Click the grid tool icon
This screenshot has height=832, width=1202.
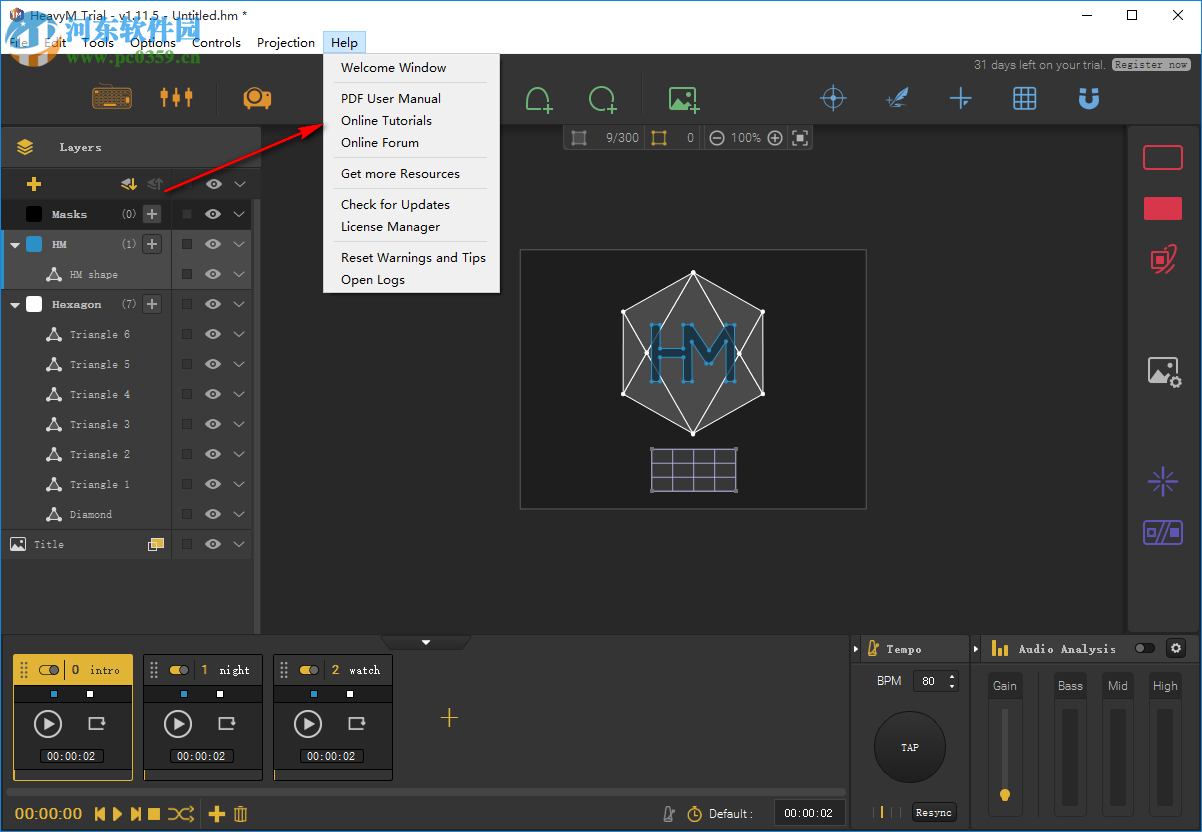pyautogui.click(x=1024, y=98)
